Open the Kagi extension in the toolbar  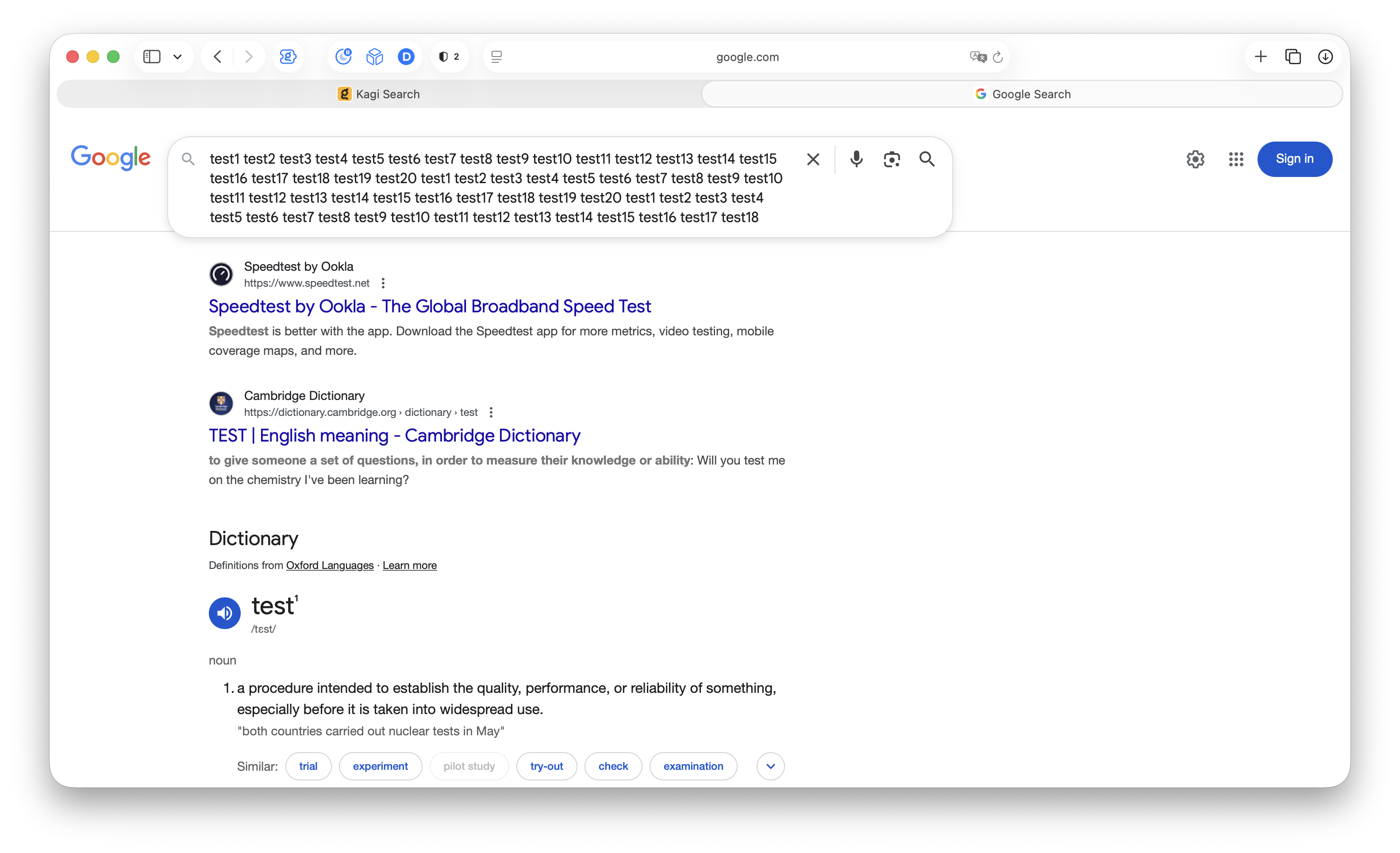(x=288, y=56)
